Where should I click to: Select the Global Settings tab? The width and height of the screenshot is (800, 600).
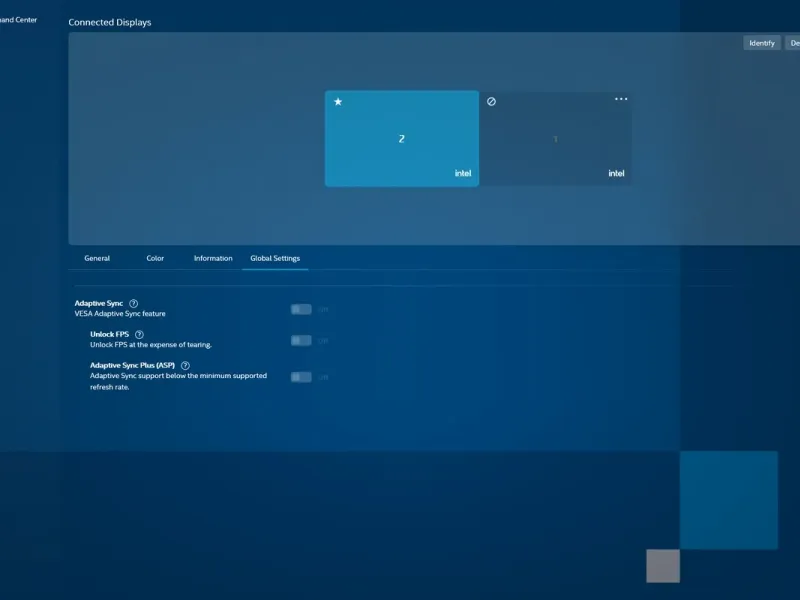click(x=275, y=258)
